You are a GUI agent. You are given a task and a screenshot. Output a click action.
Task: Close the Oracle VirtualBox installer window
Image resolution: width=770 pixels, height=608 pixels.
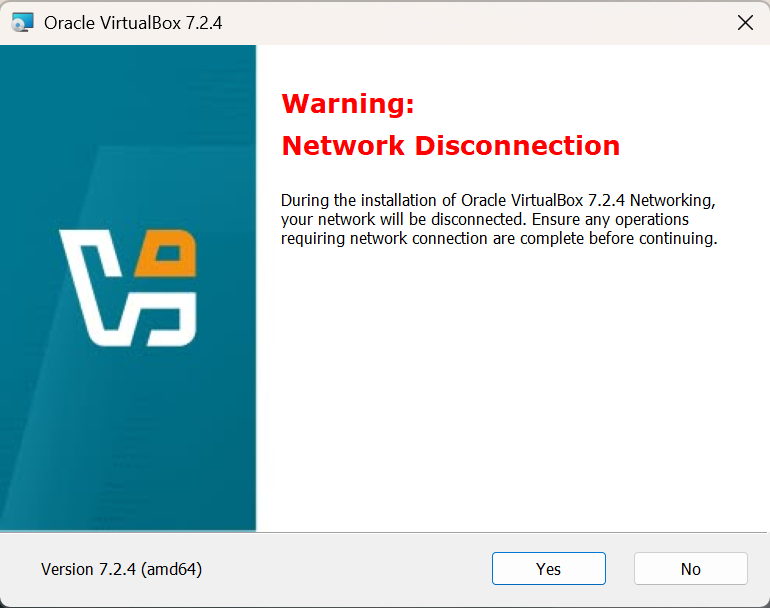(x=745, y=23)
